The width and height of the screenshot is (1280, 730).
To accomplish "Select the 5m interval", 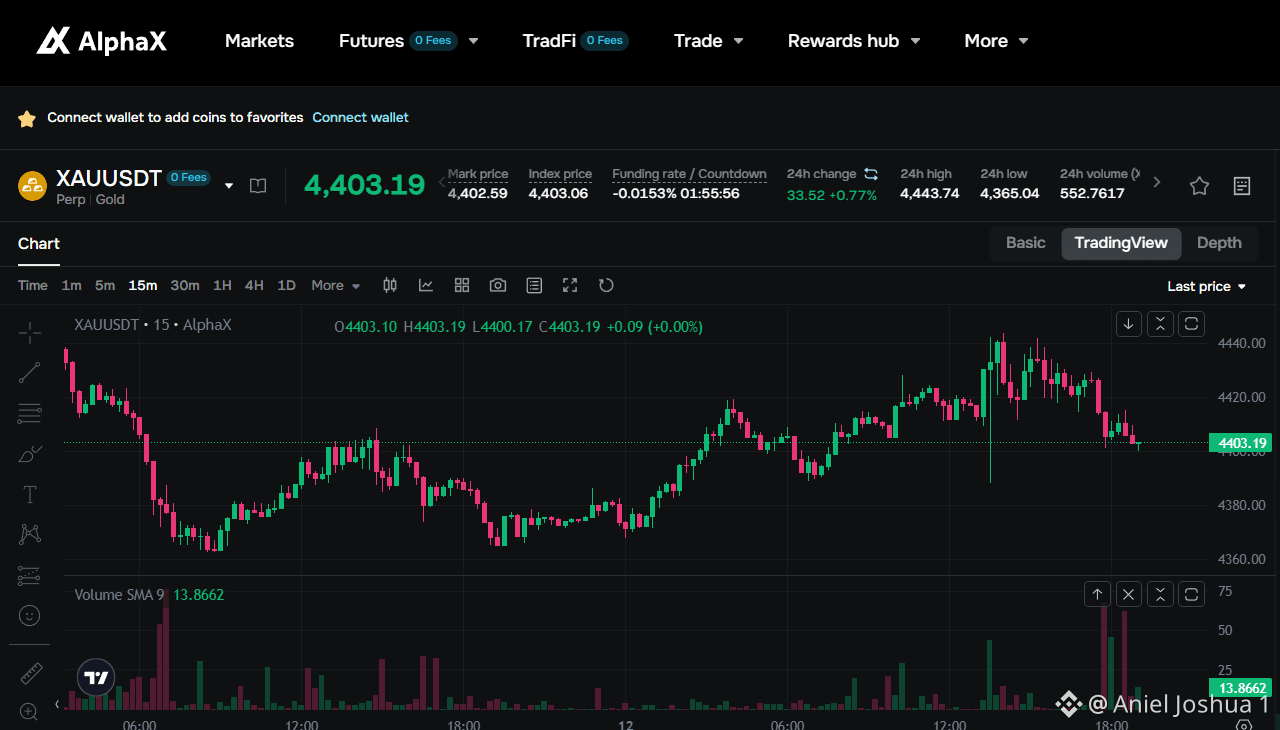I will [x=105, y=285].
